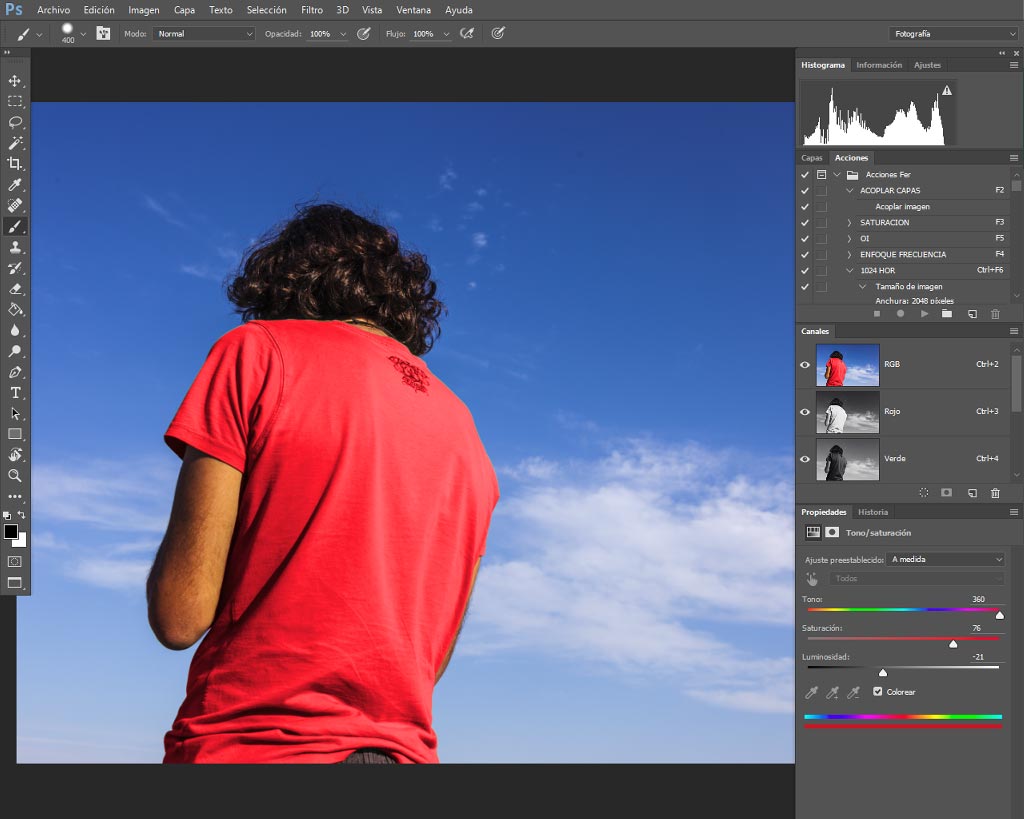
Task: Expand the ENFOQUE FRECUENCIA action
Action: pyautogui.click(x=849, y=255)
